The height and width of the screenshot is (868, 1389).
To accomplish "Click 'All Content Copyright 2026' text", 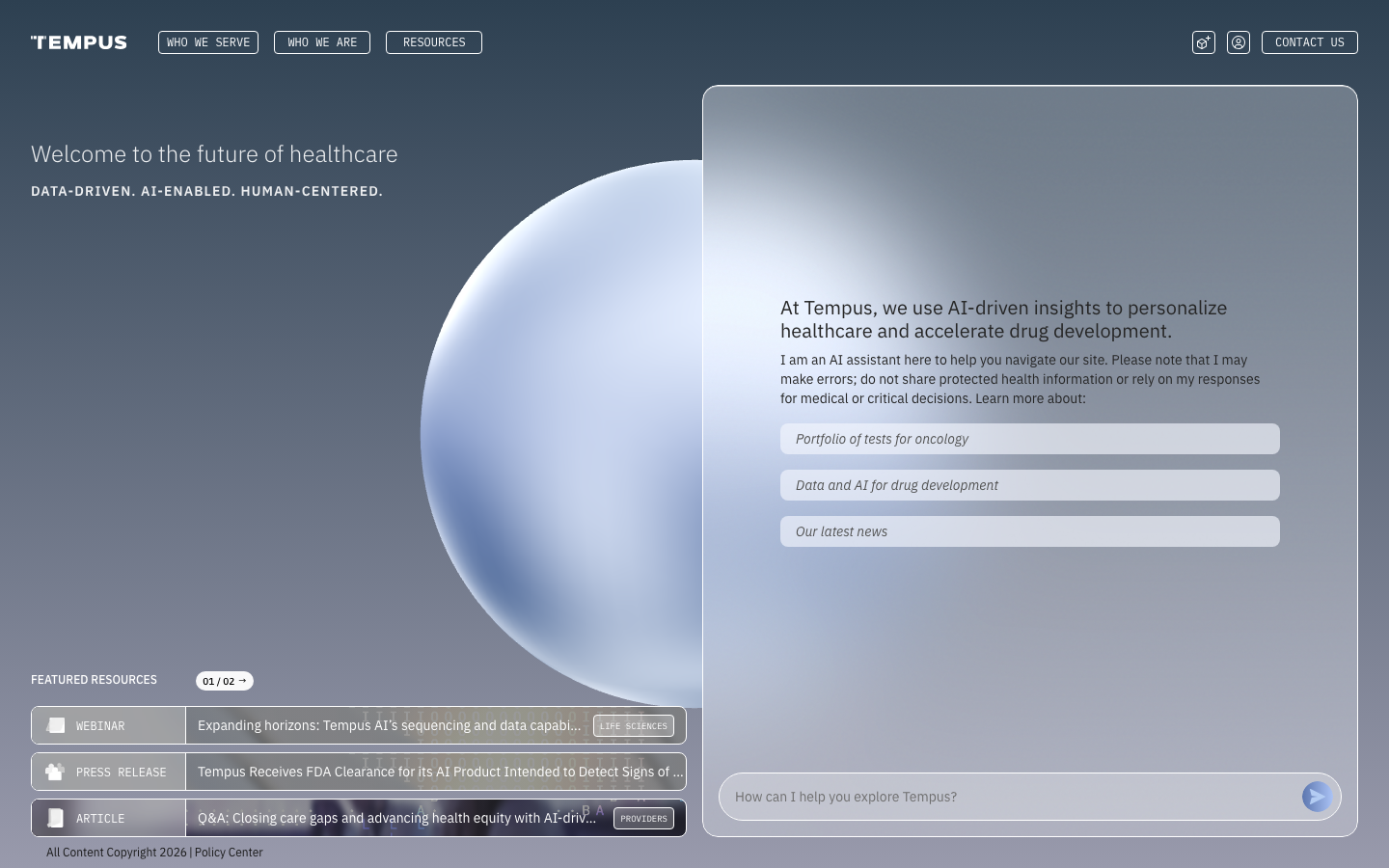I will tap(117, 853).
